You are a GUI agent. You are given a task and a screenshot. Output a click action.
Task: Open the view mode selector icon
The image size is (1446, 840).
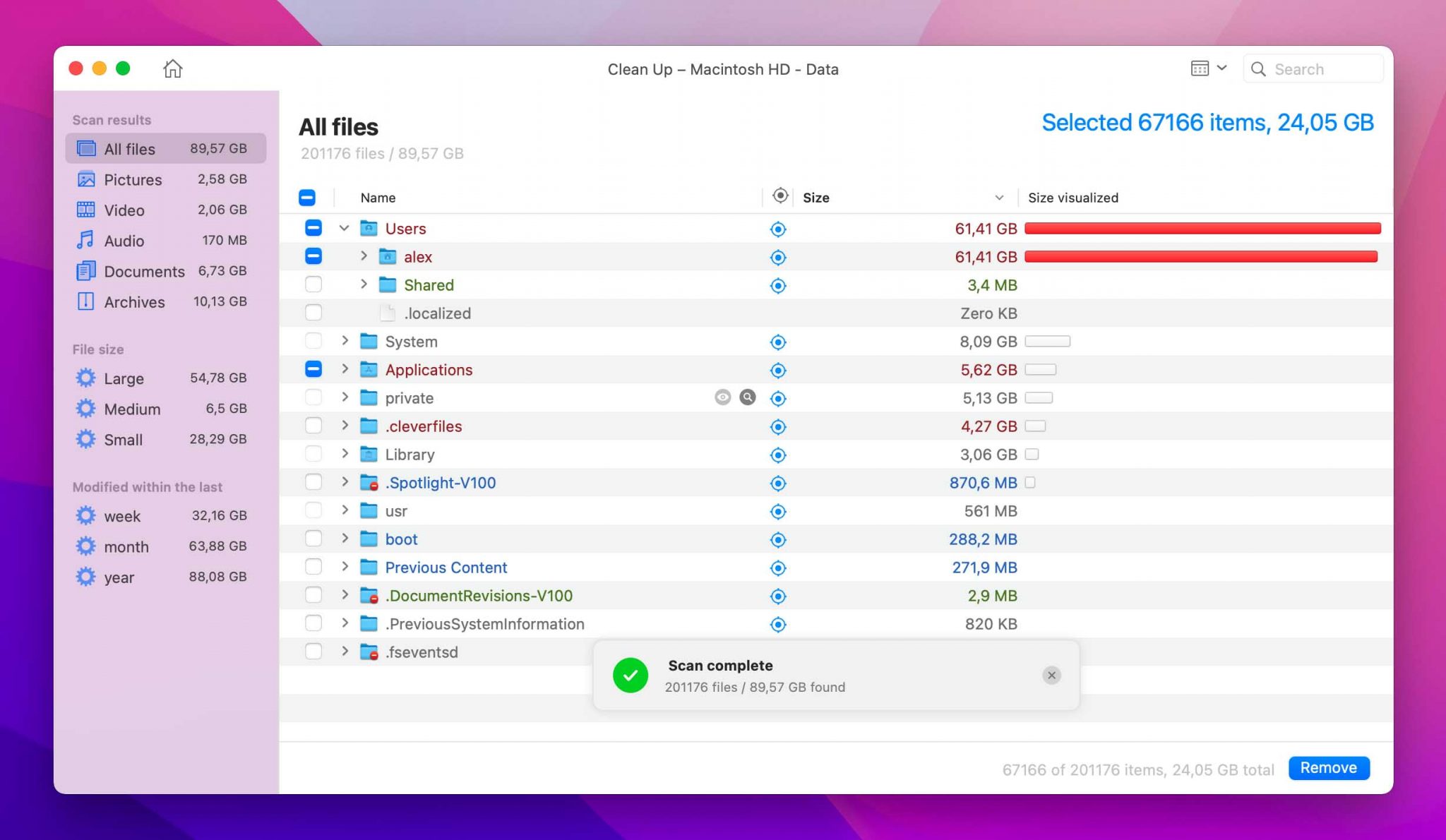[x=1208, y=68]
